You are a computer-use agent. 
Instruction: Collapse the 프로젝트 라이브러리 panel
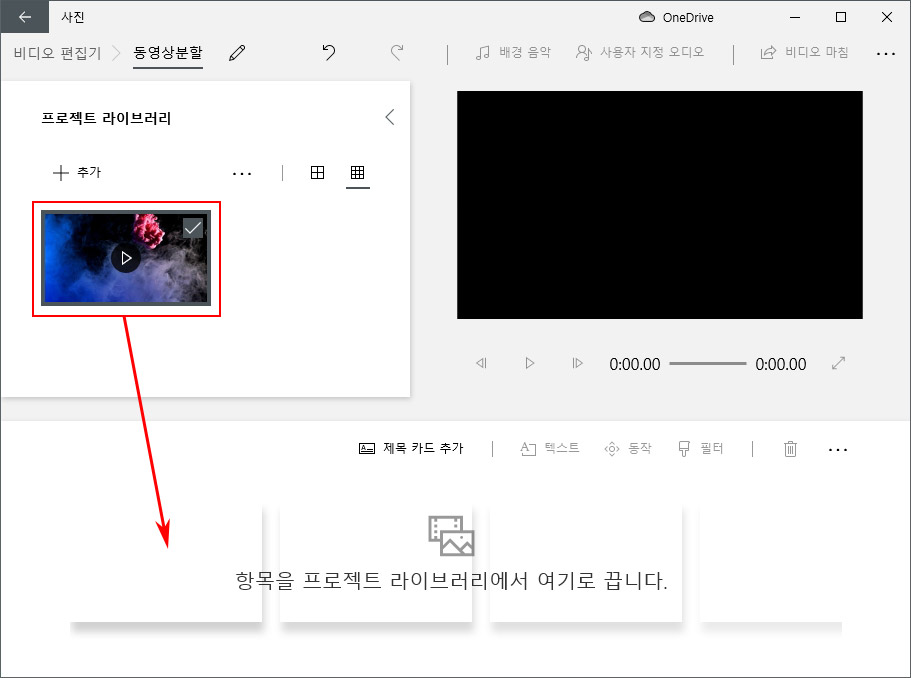point(390,117)
